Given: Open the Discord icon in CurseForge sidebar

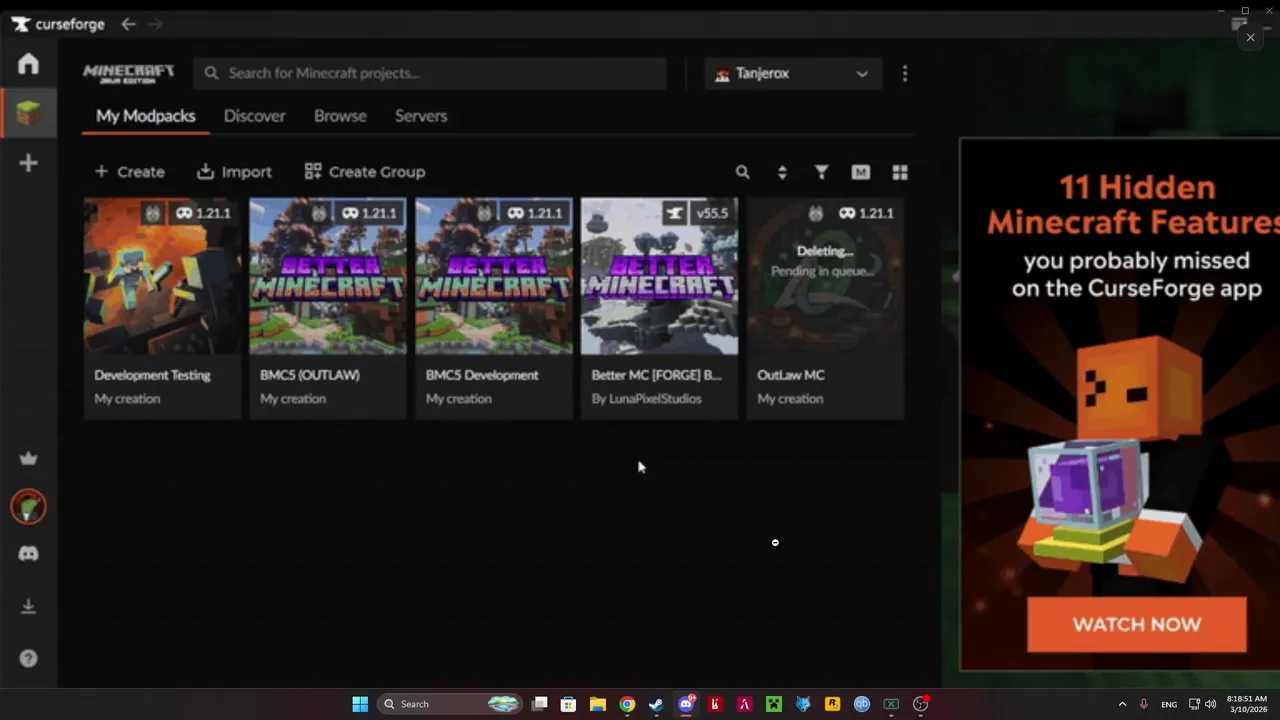Looking at the screenshot, I should [x=28, y=554].
